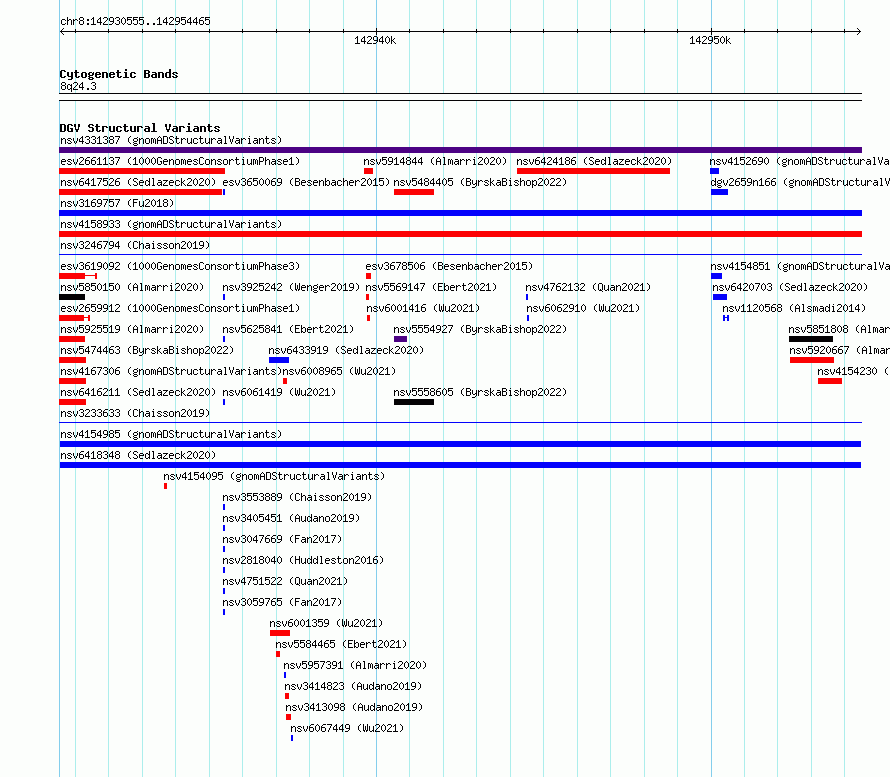
Task: Click nsv5554927 (ByrskaBishop2022) label
Action: 480,329
